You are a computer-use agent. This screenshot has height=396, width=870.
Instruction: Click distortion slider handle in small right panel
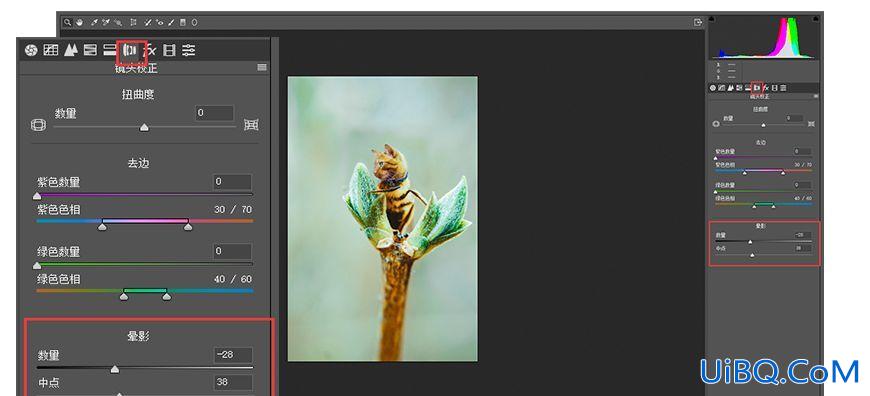pyautogui.click(x=763, y=125)
